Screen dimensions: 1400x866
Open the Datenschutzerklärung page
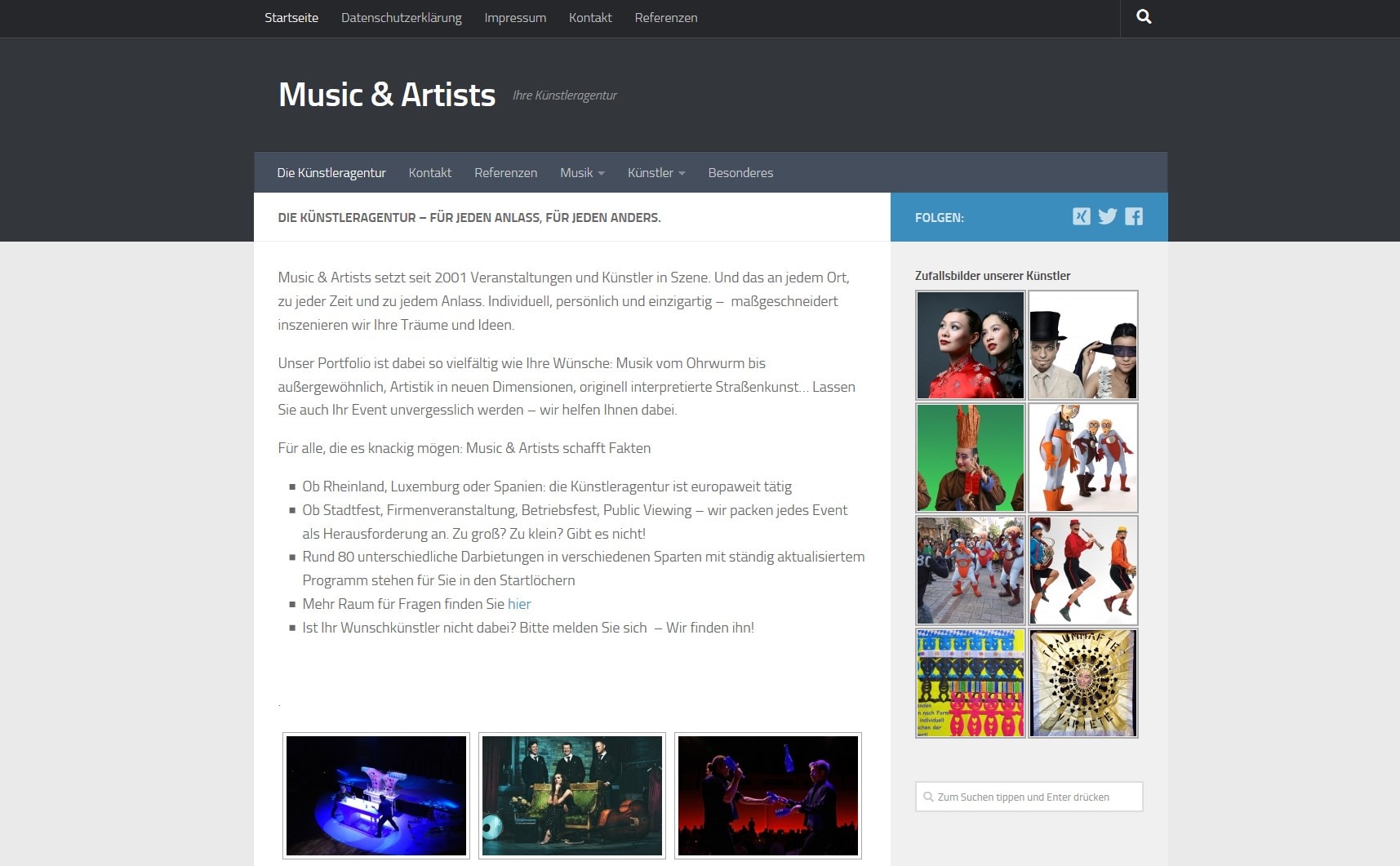[x=402, y=17]
